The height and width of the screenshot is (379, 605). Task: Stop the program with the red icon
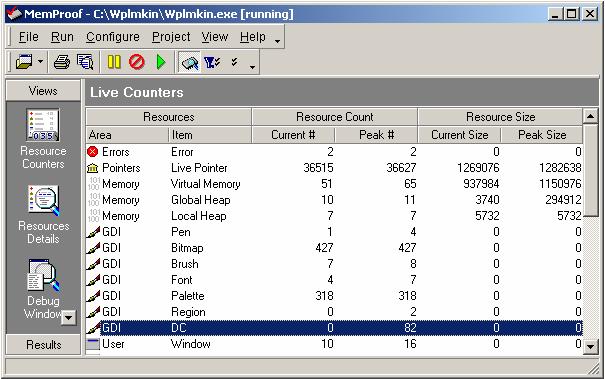pos(137,62)
